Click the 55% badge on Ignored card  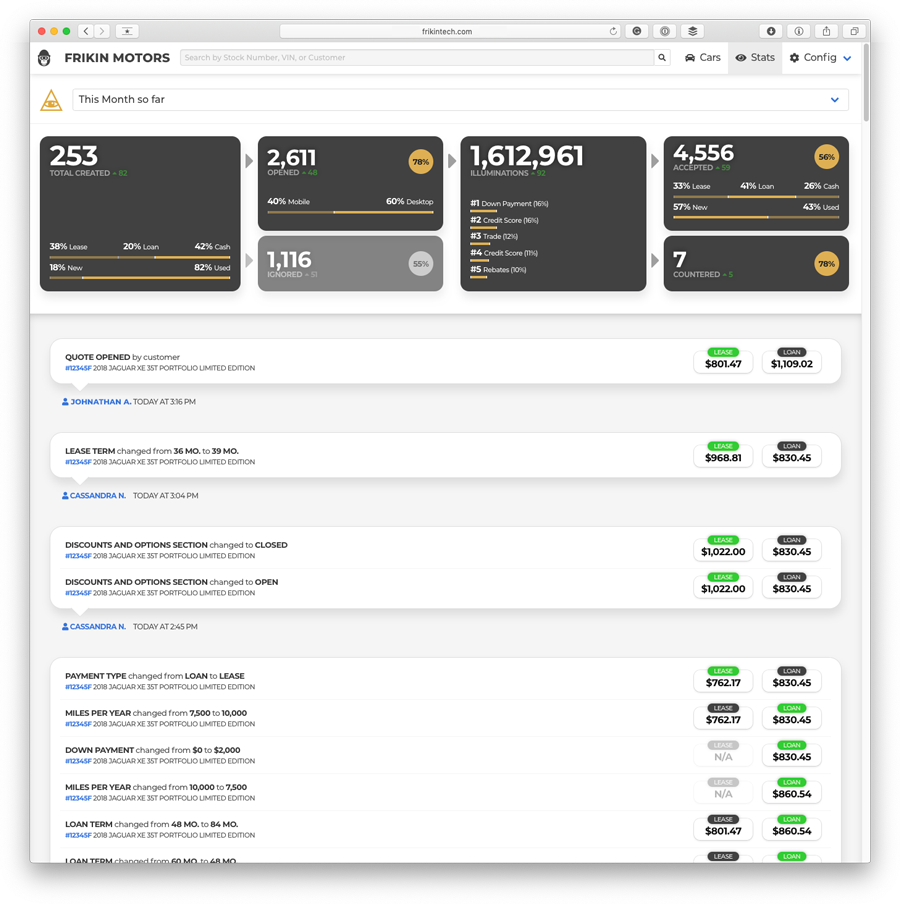point(420,265)
